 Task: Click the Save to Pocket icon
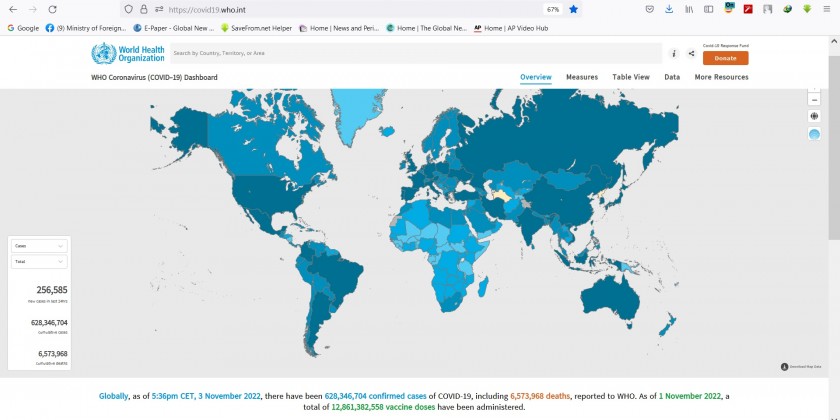pyautogui.click(x=650, y=9)
